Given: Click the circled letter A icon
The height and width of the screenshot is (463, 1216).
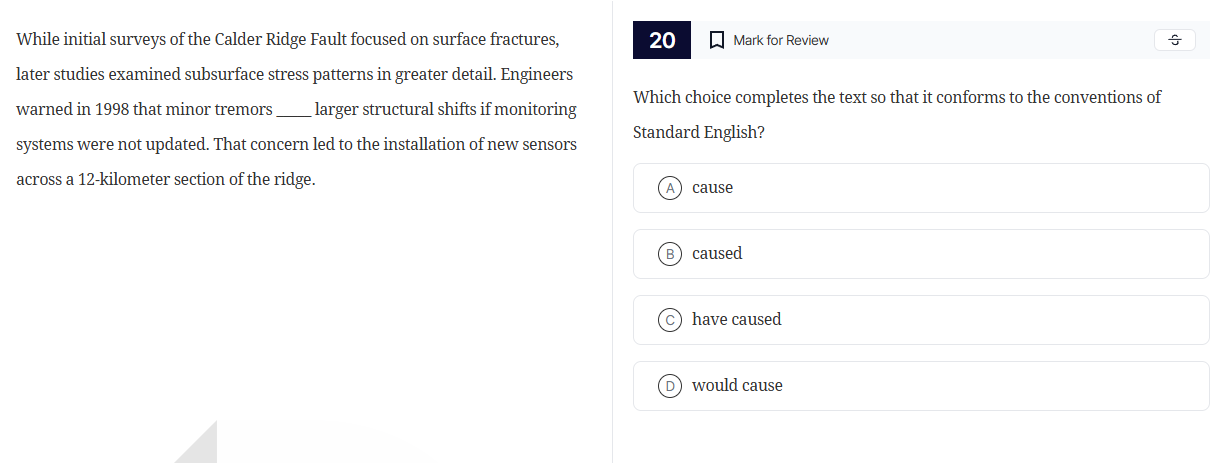Looking at the screenshot, I should pos(670,188).
